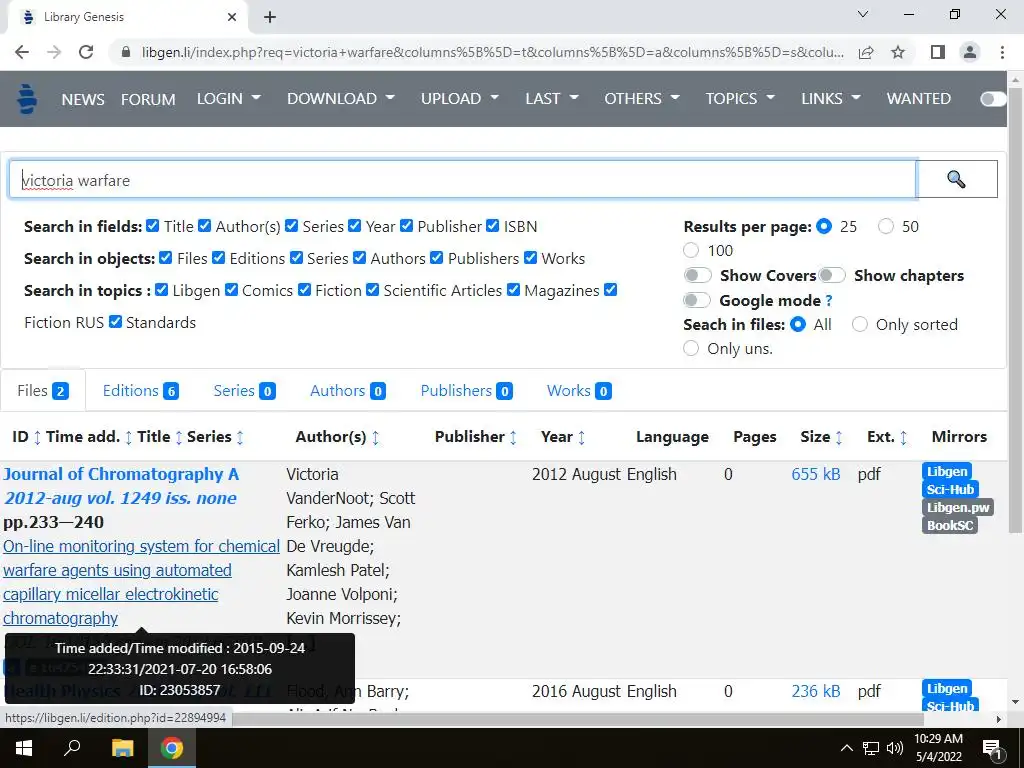Open NEWS in the navbar

tap(83, 99)
